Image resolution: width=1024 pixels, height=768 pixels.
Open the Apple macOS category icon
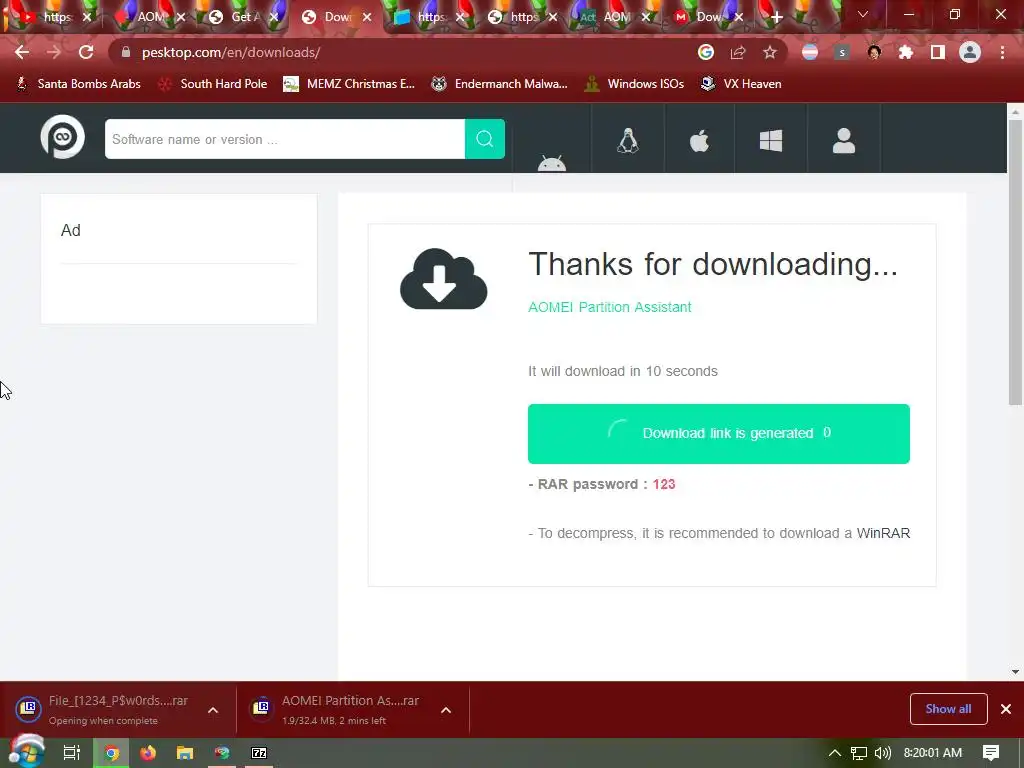click(x=699, y=140)
